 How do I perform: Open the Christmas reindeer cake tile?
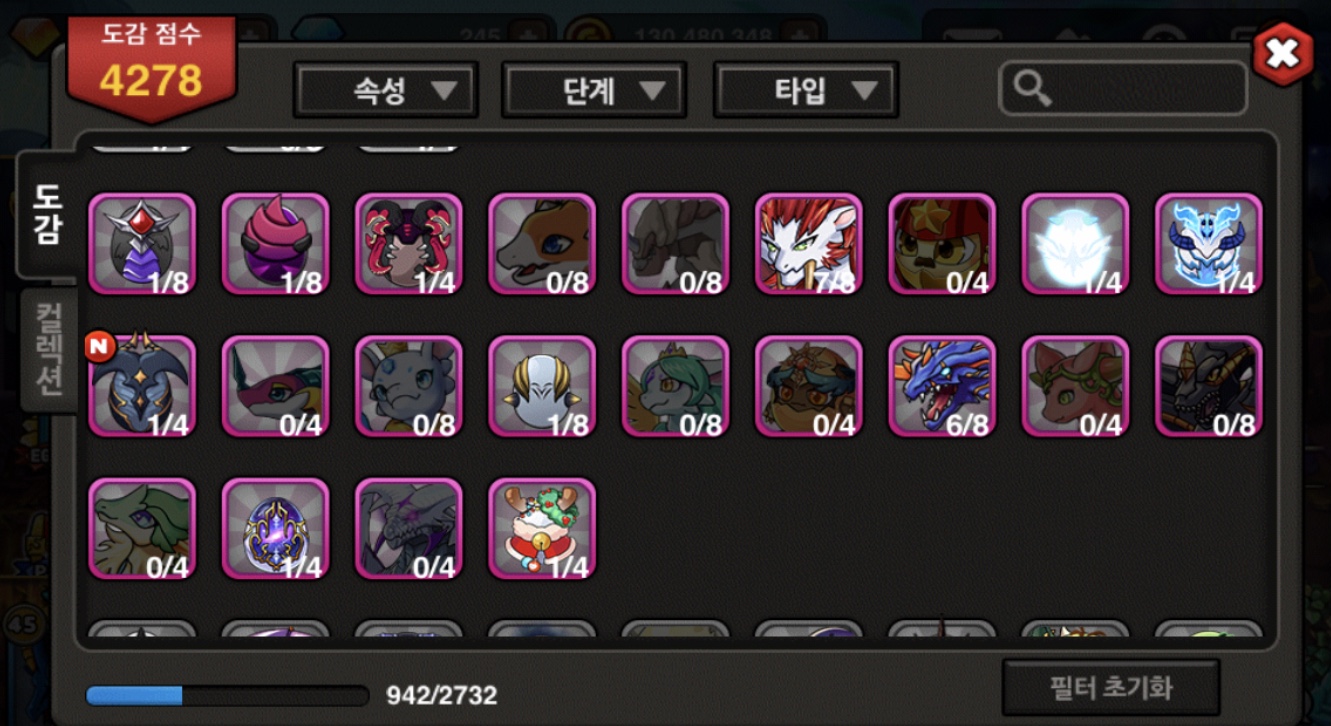coord(542,528)
